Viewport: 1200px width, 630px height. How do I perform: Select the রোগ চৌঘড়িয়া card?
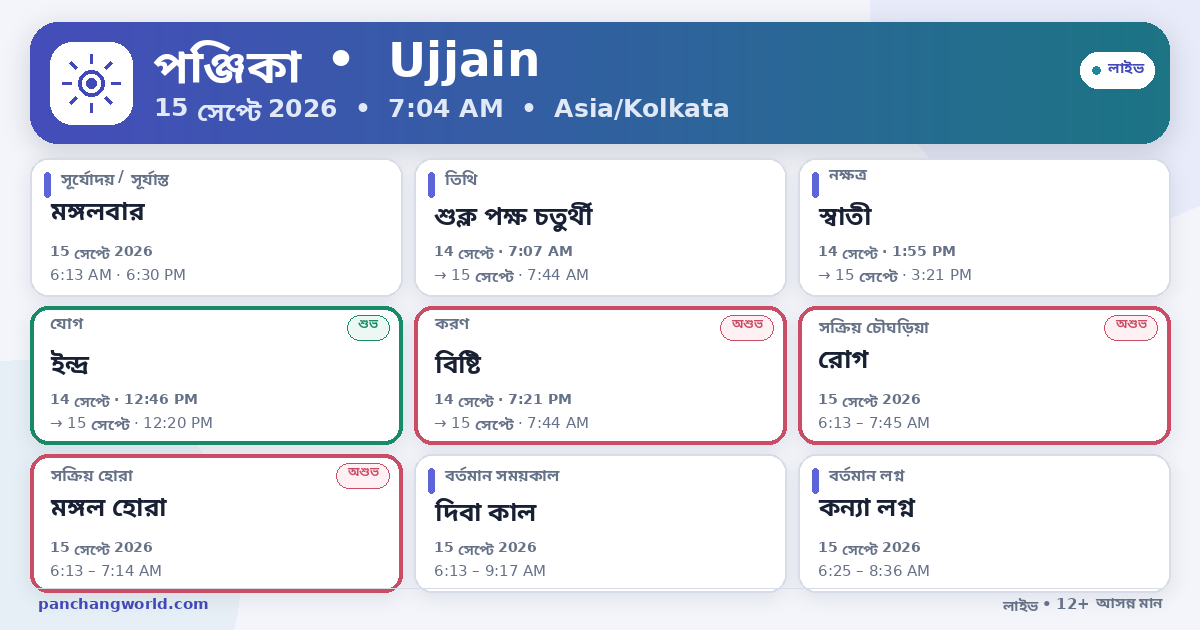984,375
